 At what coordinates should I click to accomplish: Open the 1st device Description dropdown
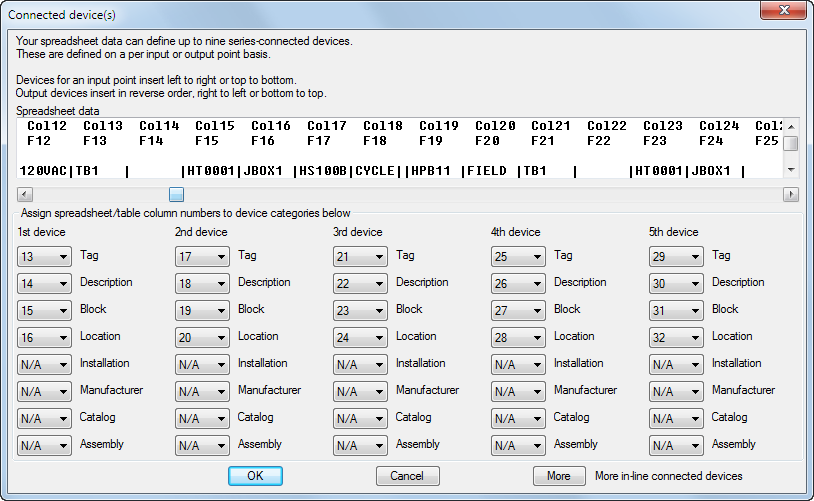pyautogui.click(x=44, y=283)
